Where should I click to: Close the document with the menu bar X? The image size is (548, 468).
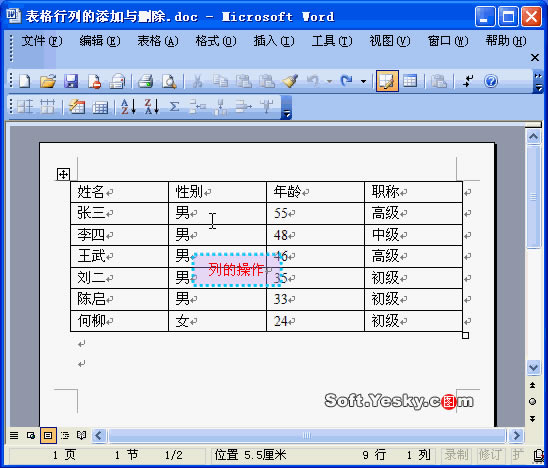coord(535,58)
